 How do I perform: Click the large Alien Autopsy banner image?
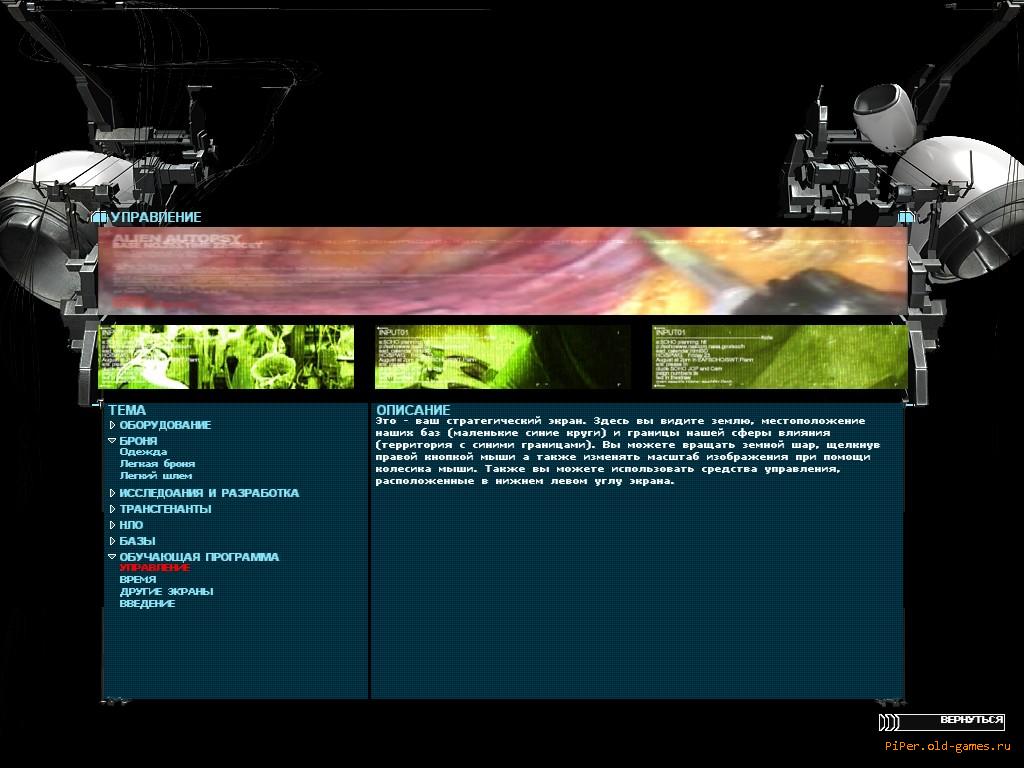(503, 271)
